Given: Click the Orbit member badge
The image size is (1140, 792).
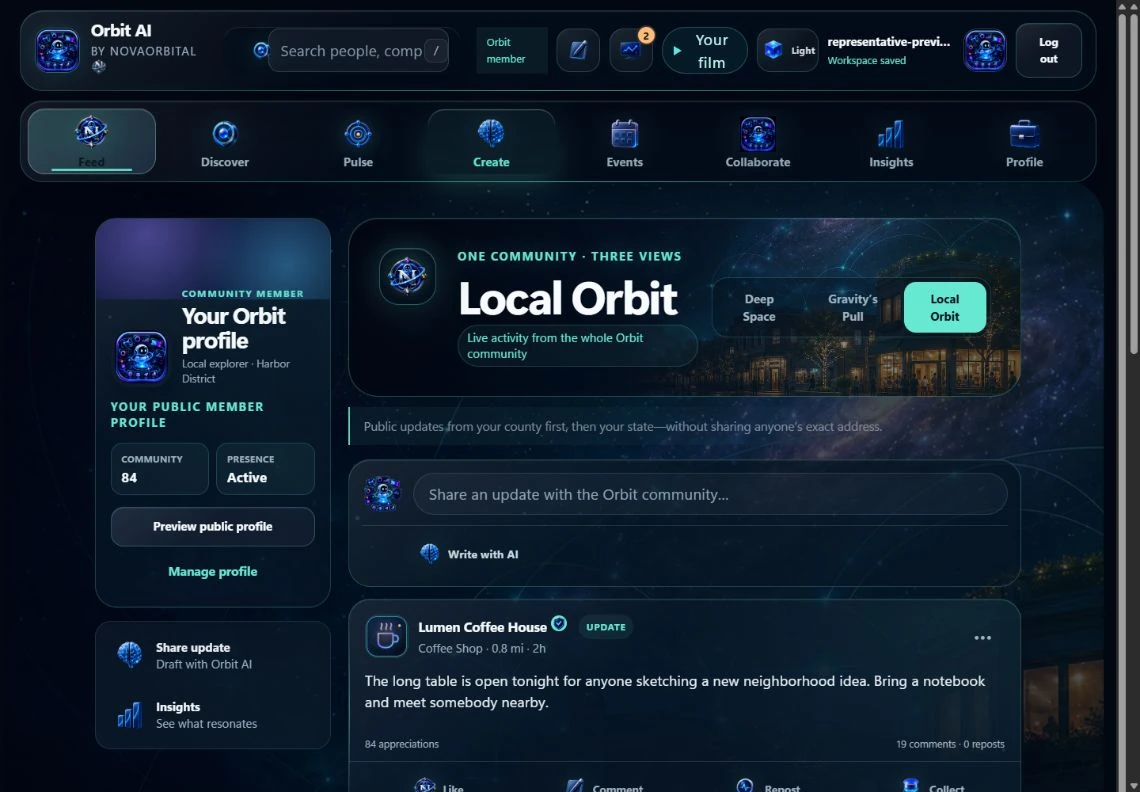Looking at the screenshot, I should click(512, 51).
